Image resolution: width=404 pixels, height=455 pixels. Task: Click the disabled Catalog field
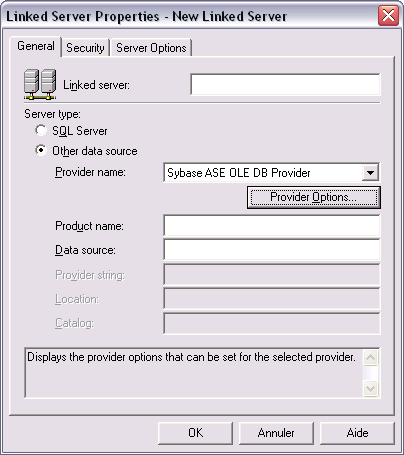(272, 323)
